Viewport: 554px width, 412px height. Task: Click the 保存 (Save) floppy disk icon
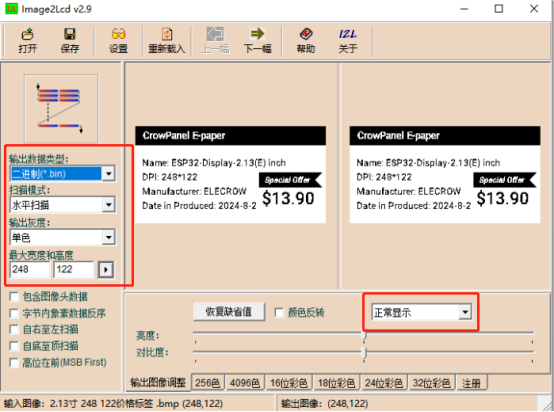[70, 40]
